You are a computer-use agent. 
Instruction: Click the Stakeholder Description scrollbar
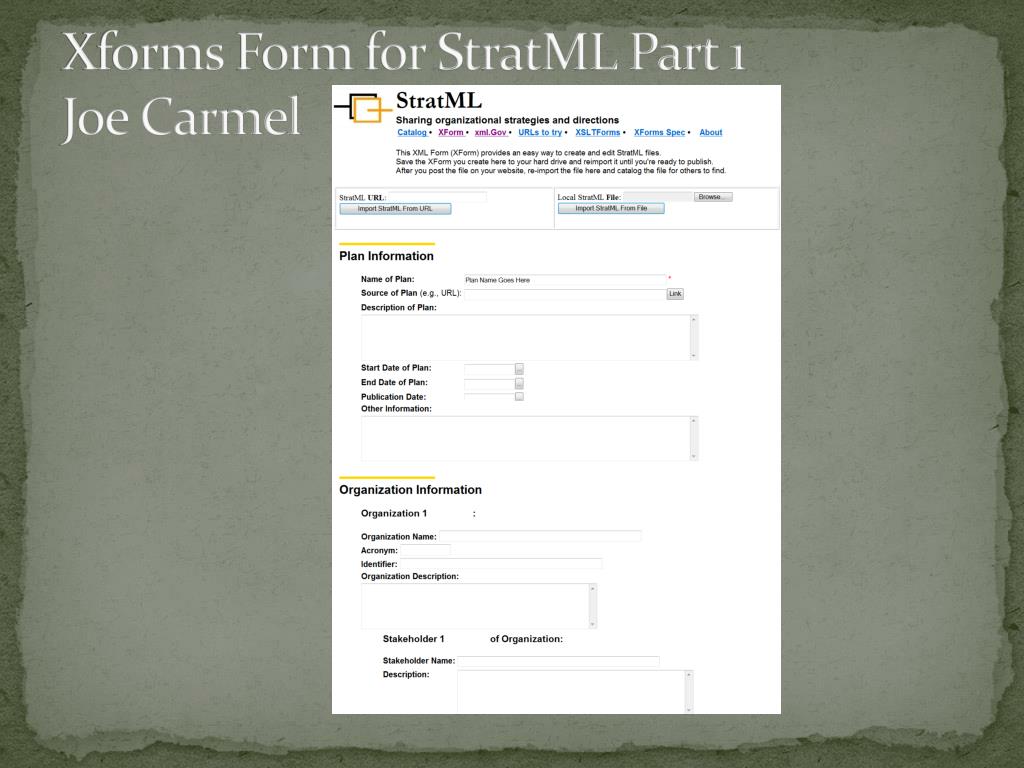pos(689,692)
